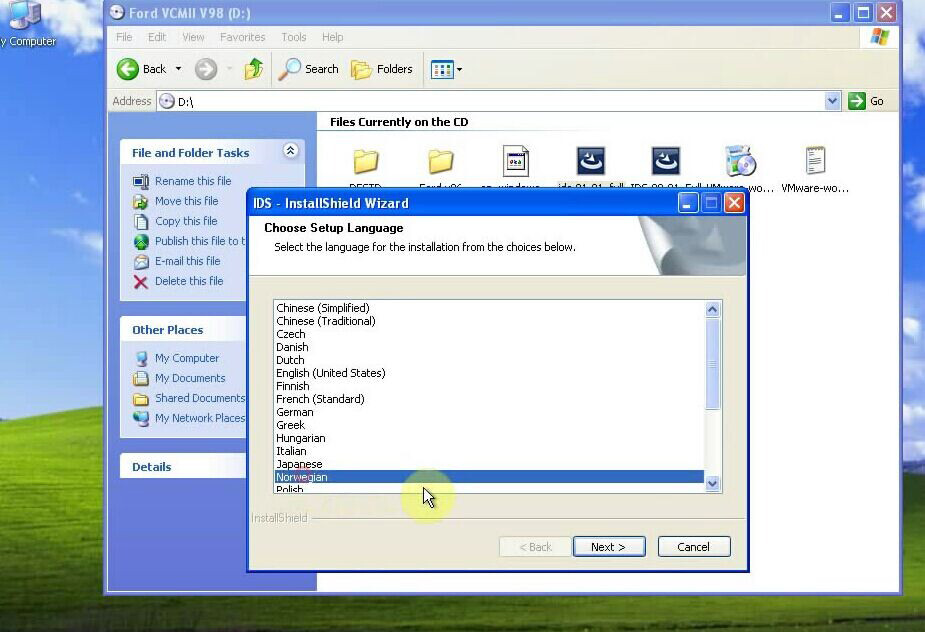Select Hungarian in language list
Image resolution: width=925 pixels, height=632 pixels.
click(x=490, y=438)
